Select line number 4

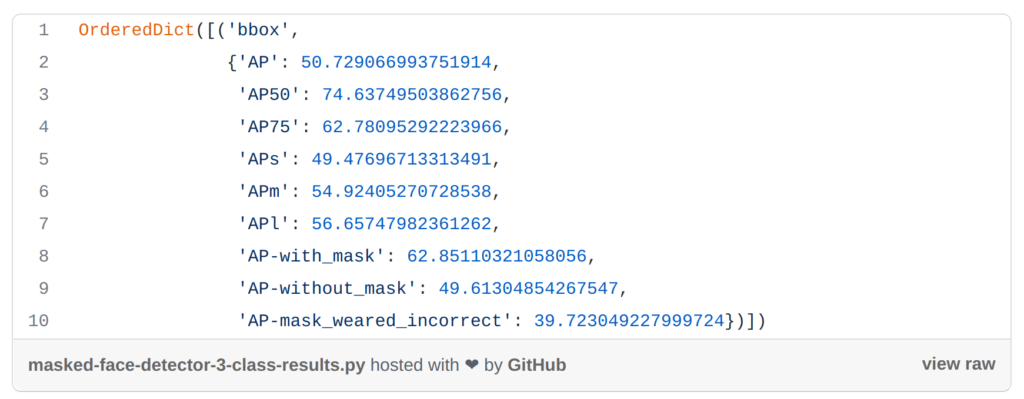click(43, 127)
